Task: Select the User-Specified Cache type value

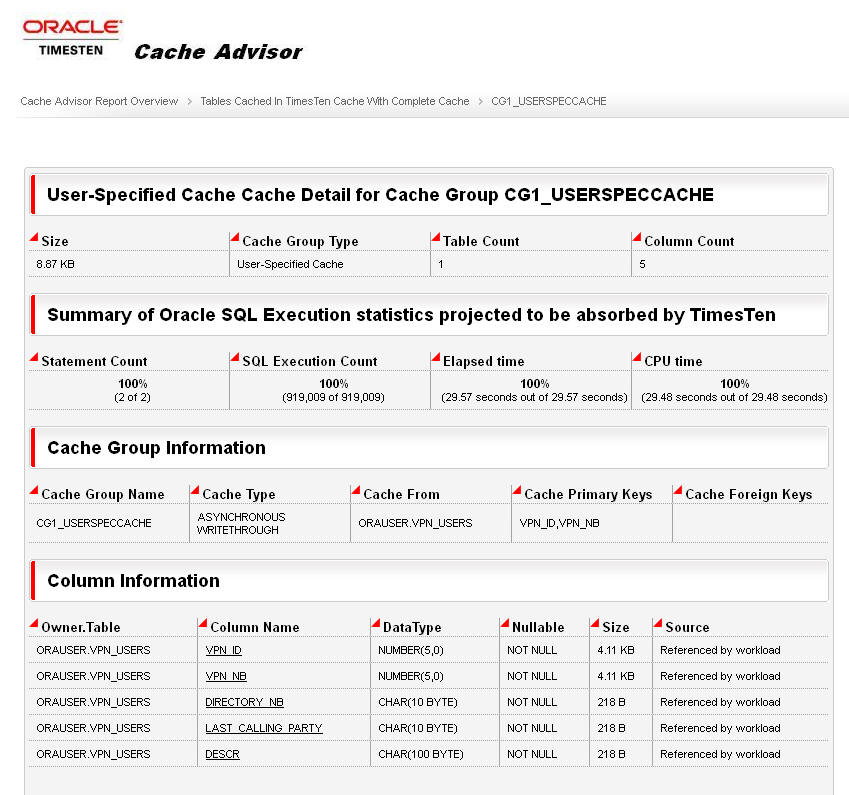Action: pos(290,264)
